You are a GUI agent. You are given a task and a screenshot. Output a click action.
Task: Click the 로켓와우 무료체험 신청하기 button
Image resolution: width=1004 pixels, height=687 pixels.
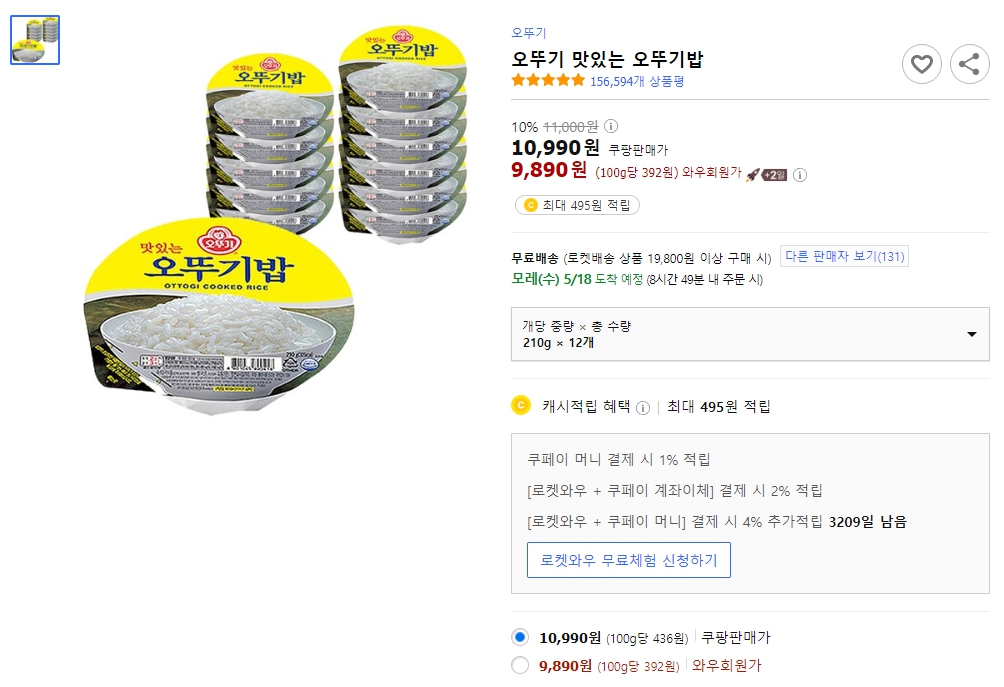click(x=629, y=560)
